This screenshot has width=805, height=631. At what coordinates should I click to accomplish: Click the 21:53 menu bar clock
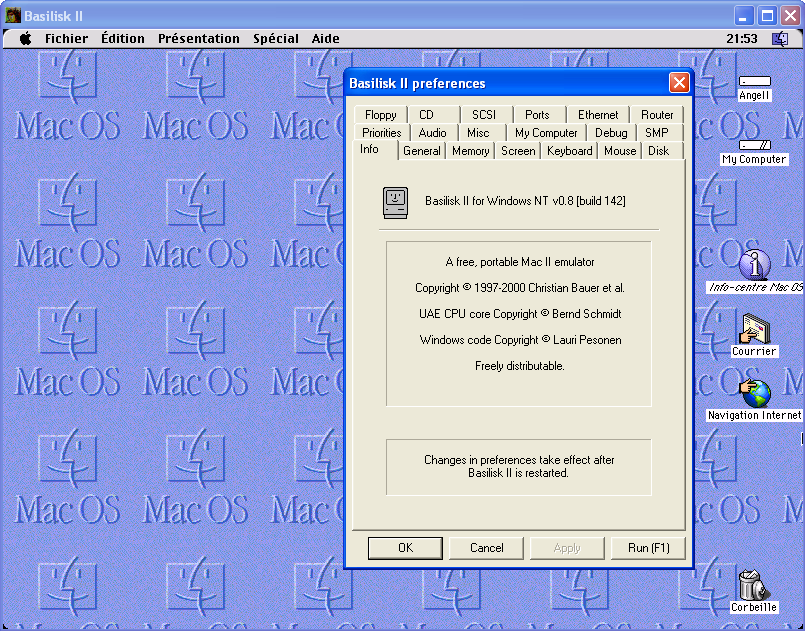click(x=741, y=39)
